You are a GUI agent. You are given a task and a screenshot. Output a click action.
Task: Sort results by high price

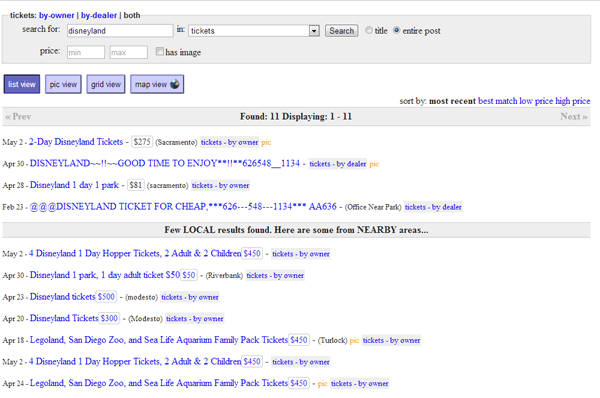coord(572,101)
